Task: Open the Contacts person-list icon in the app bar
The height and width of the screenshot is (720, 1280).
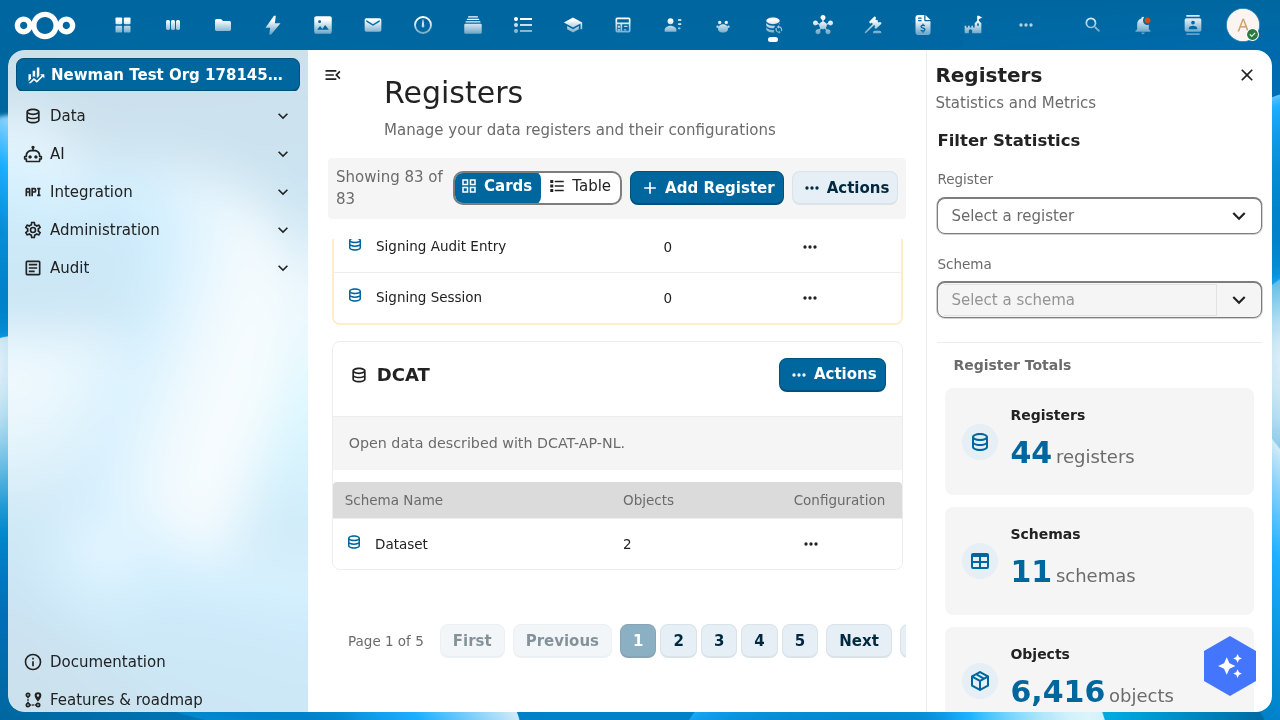Action: 673,25
